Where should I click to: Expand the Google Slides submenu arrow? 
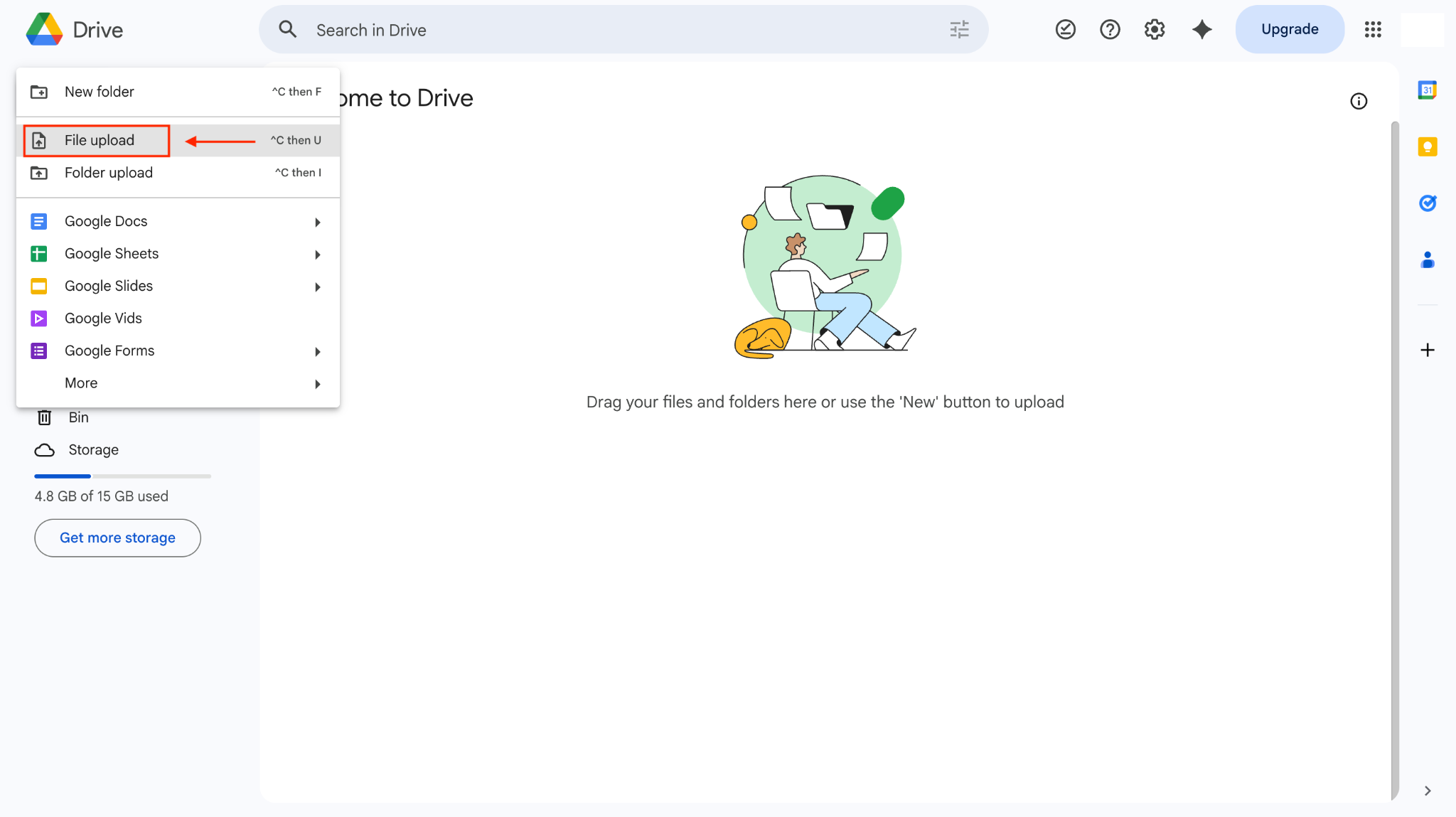(318, 287)
